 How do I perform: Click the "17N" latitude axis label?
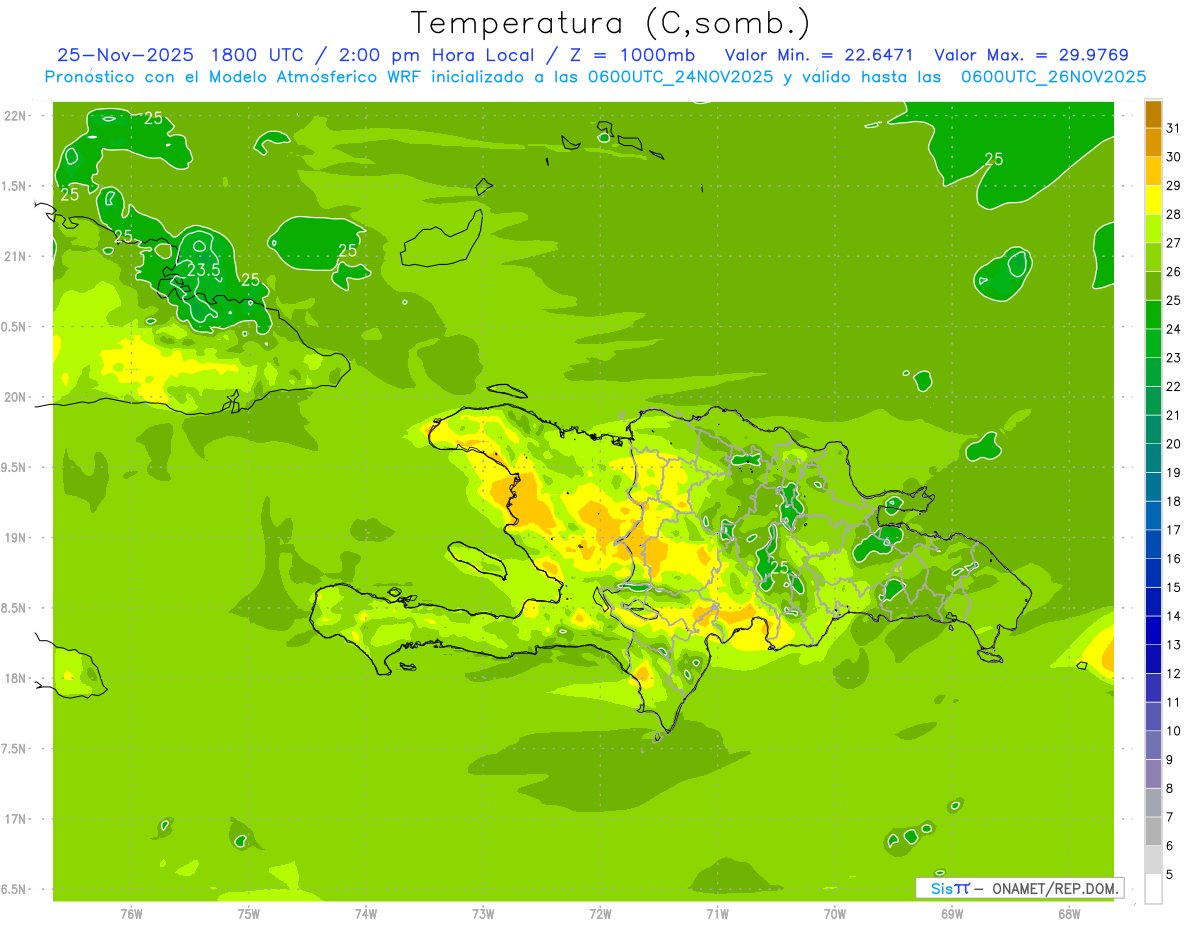(15, 819)
